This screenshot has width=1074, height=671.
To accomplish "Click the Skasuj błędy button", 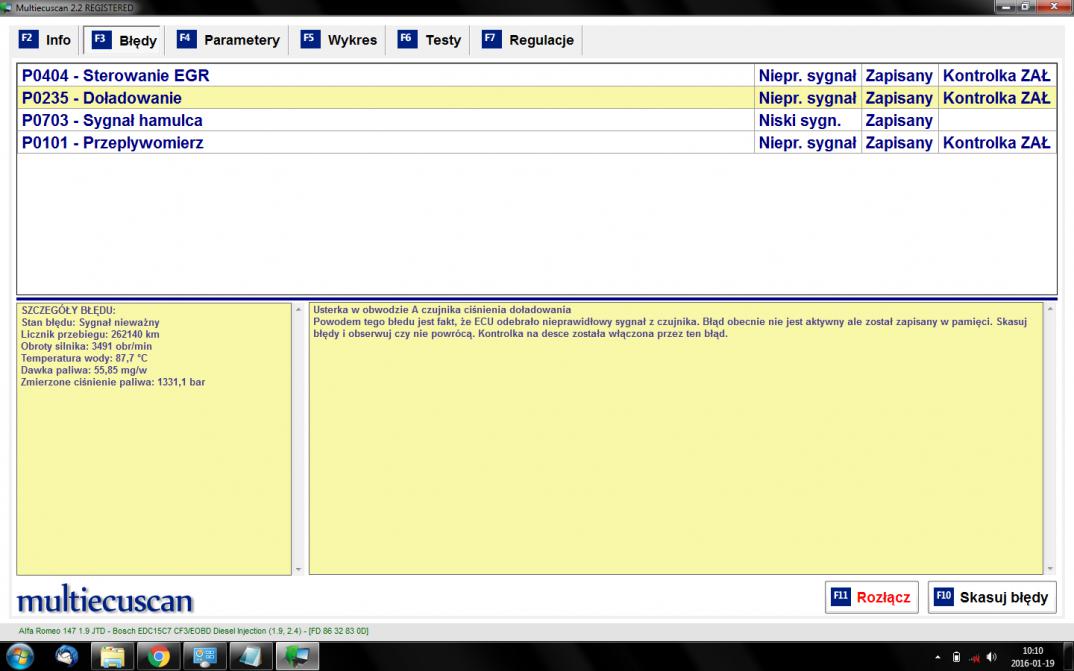I will point(991,597).
